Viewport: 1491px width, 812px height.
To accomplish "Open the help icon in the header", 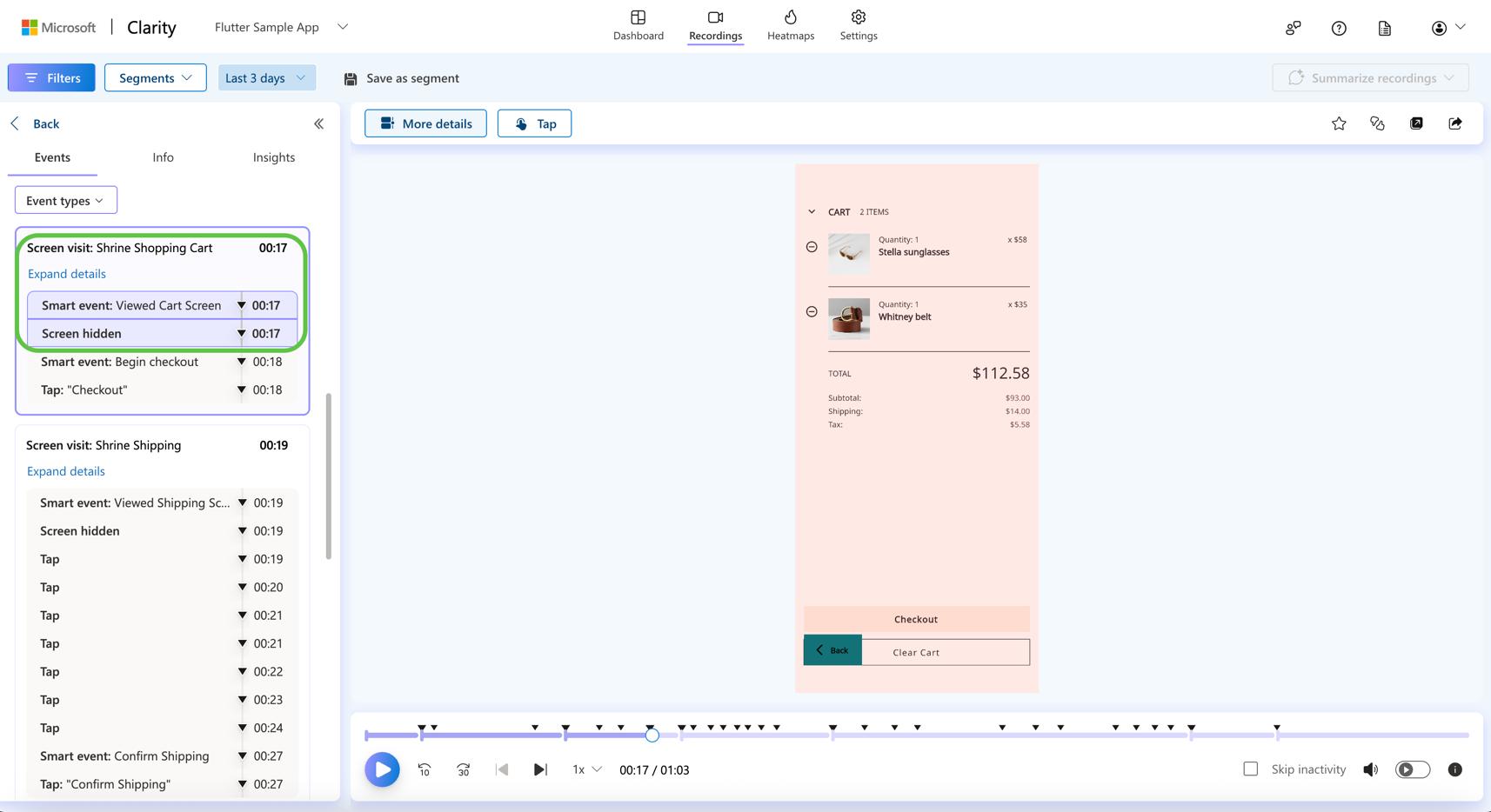I will tap(1339, 28).
